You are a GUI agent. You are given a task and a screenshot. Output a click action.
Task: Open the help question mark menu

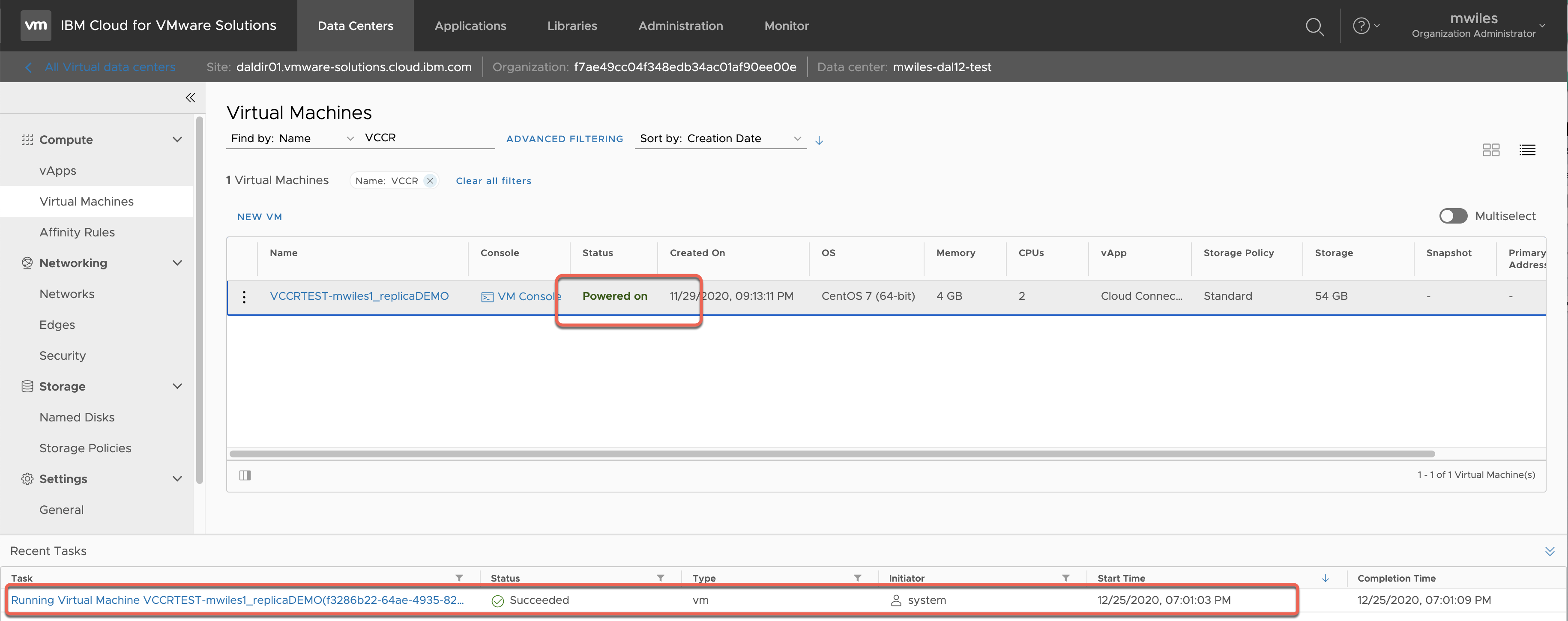pos(1365,26)
